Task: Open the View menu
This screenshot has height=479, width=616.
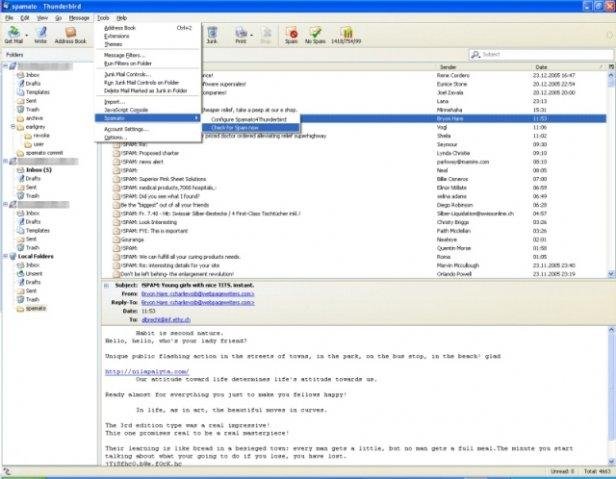Action: [x=42, y=18]
